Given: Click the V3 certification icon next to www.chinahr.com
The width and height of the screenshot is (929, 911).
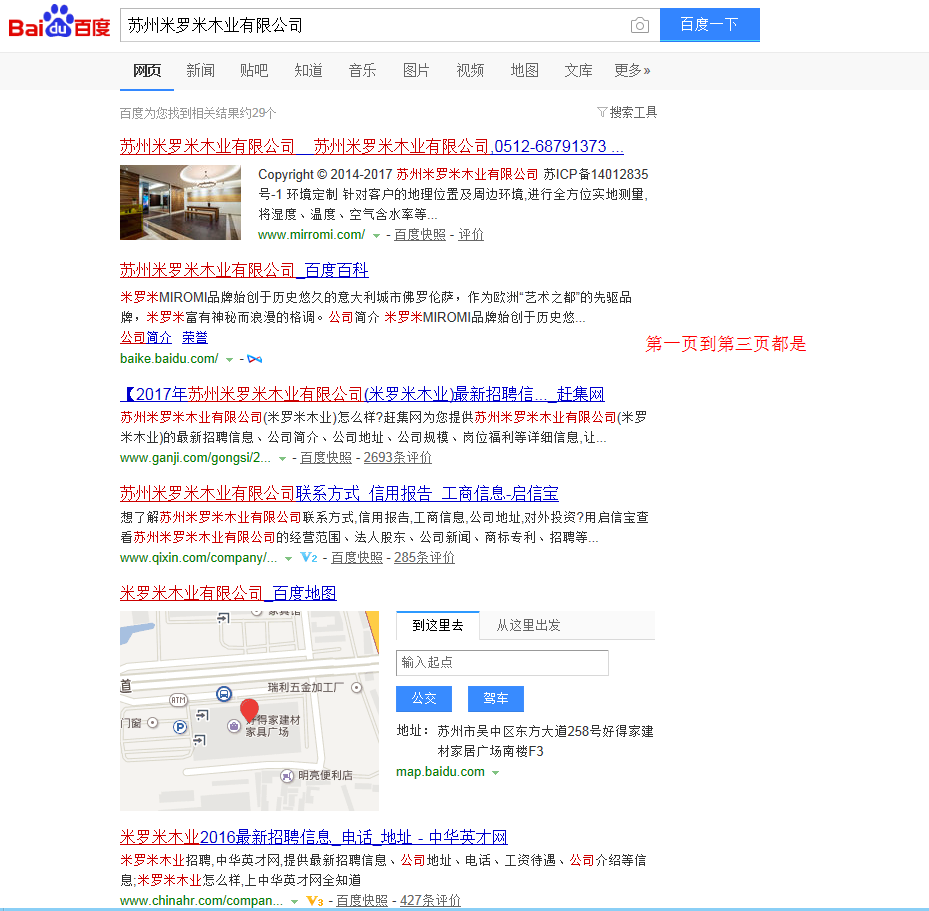Looking at the screenshot, I should [313, 900].
